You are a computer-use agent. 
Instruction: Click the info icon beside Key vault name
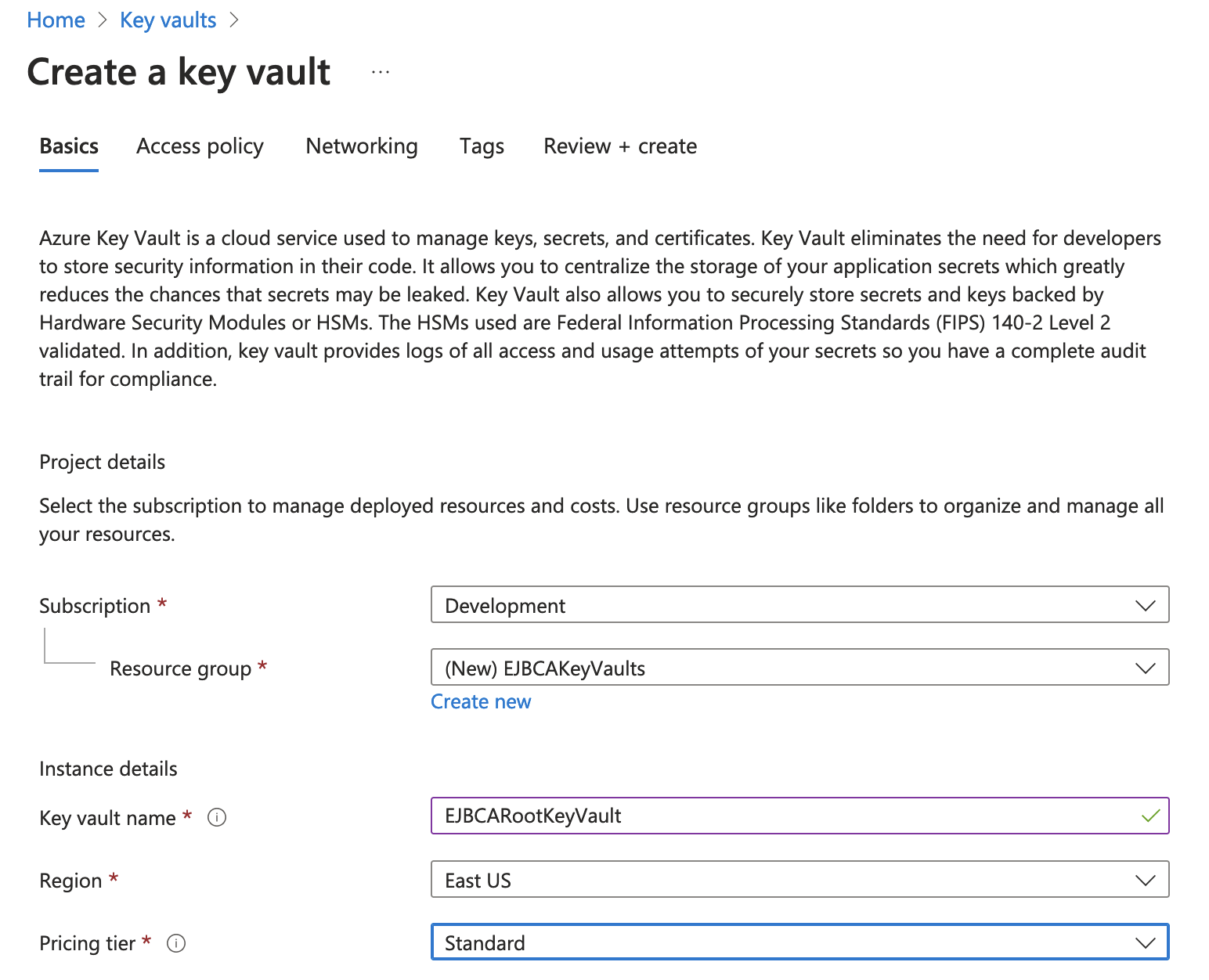coord(217,817)
